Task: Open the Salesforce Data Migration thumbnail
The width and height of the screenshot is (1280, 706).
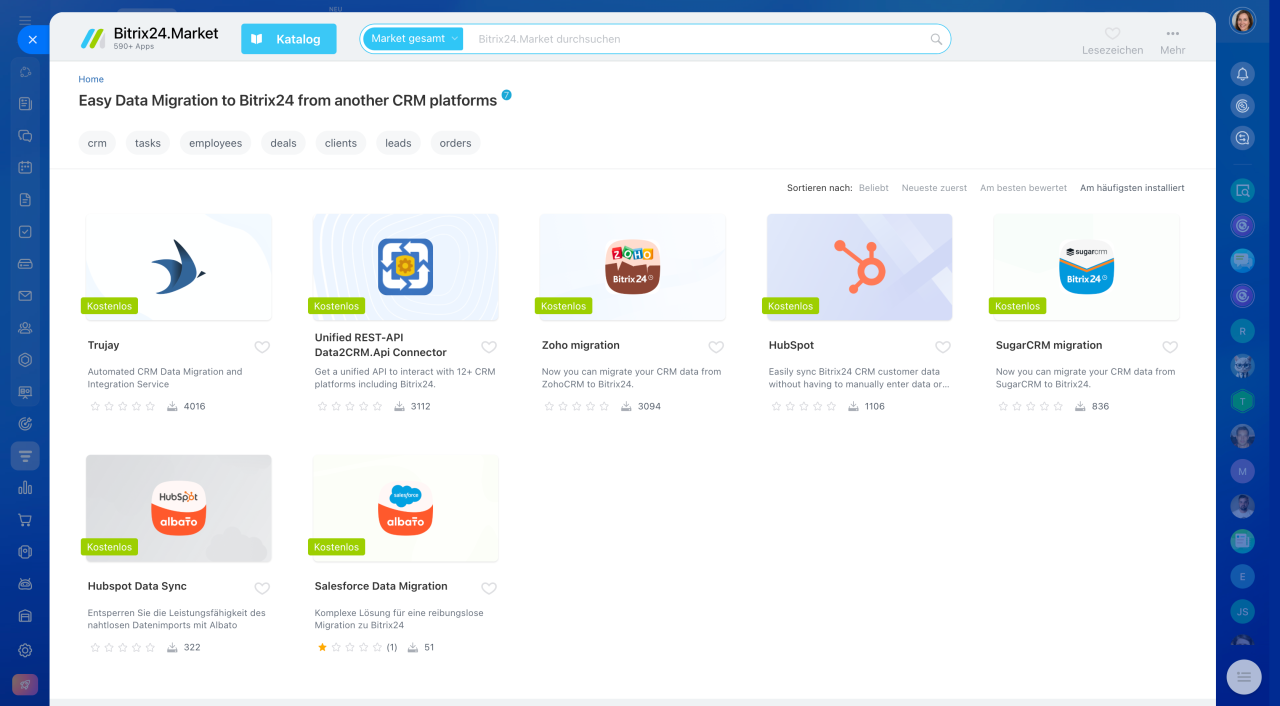Action: point(405,508)
